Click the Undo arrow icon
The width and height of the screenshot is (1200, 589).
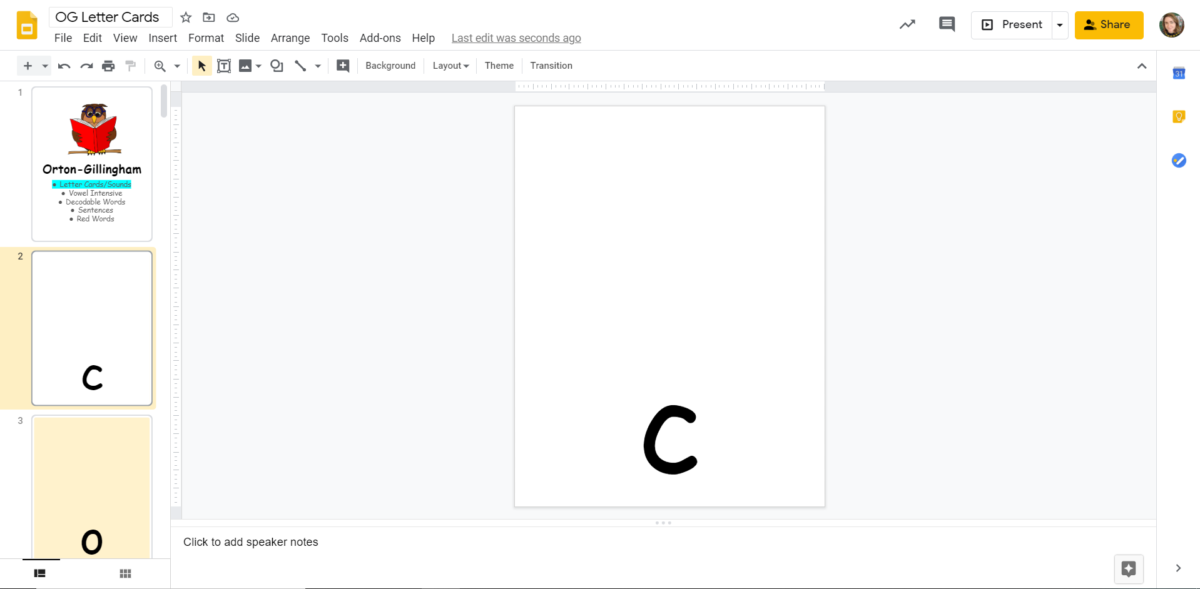[64, 66]
